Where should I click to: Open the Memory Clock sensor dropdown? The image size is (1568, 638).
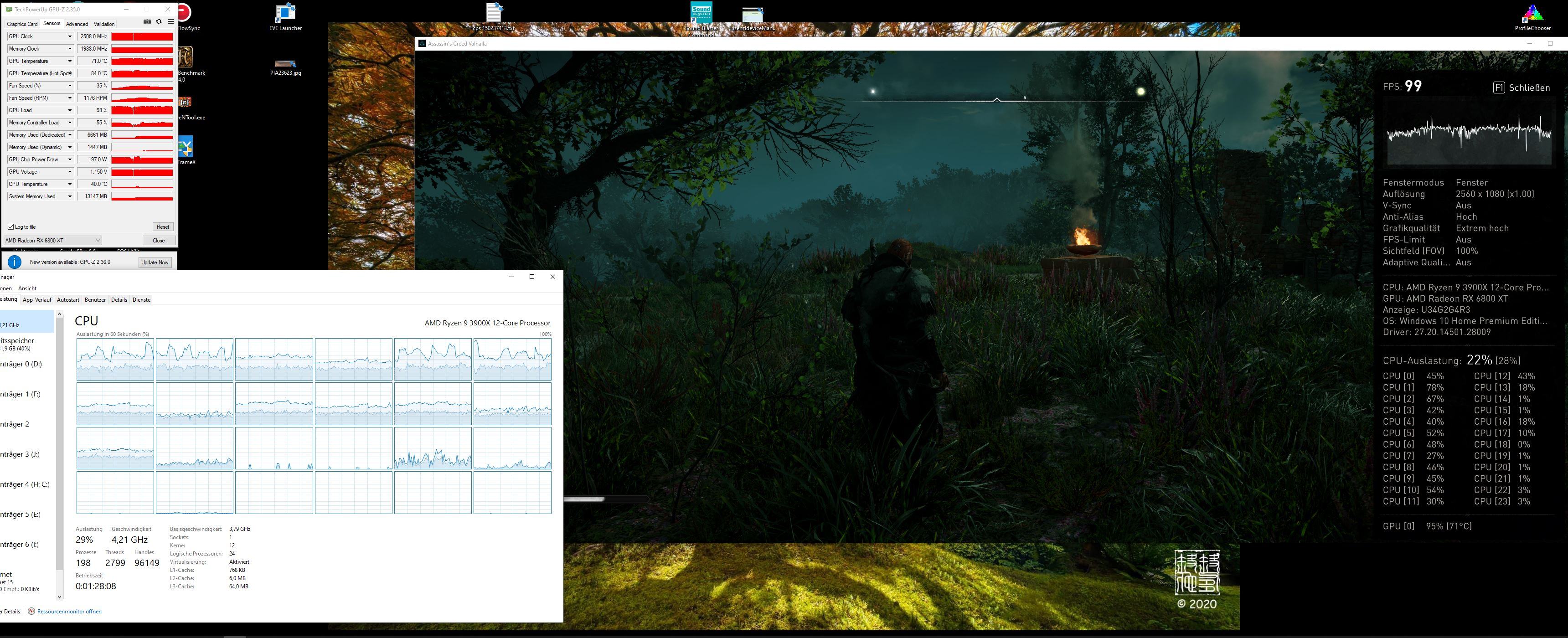click(69, 49)
